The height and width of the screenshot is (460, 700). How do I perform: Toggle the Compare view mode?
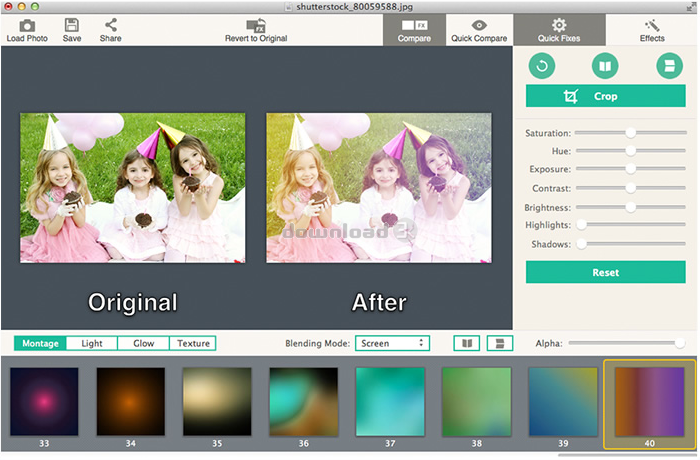point(414,29)
